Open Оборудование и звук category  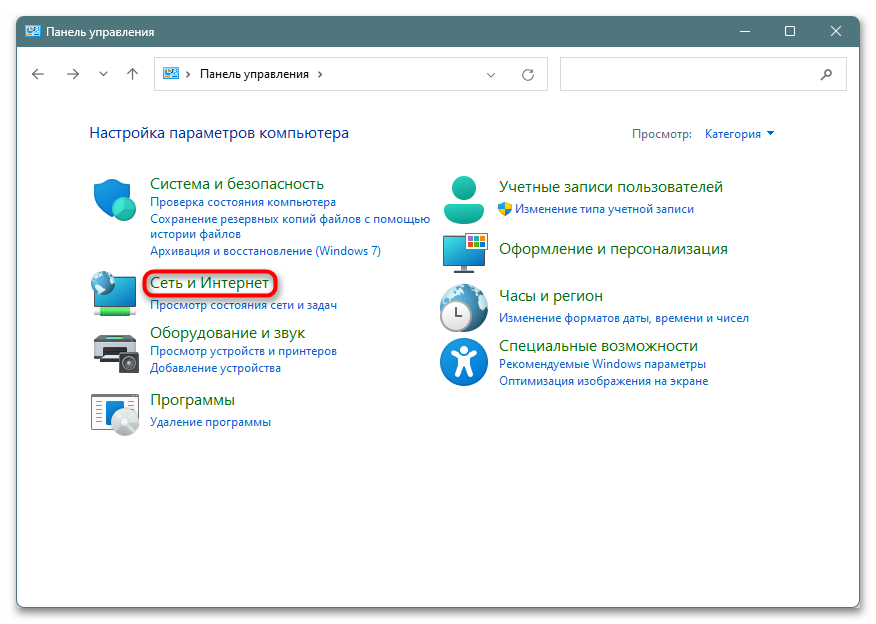227,333
